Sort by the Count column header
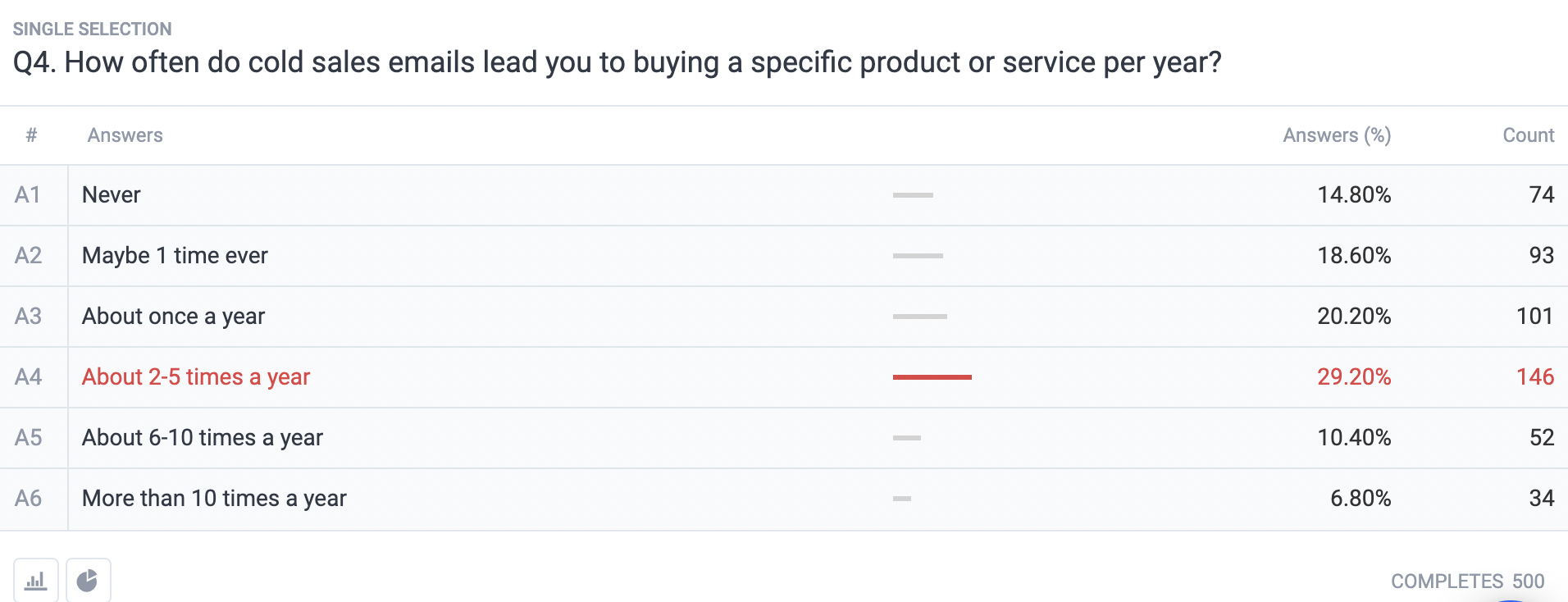Image resolution: width=1568 pixels, height=602 pixels. click(x=1528, y=135)
